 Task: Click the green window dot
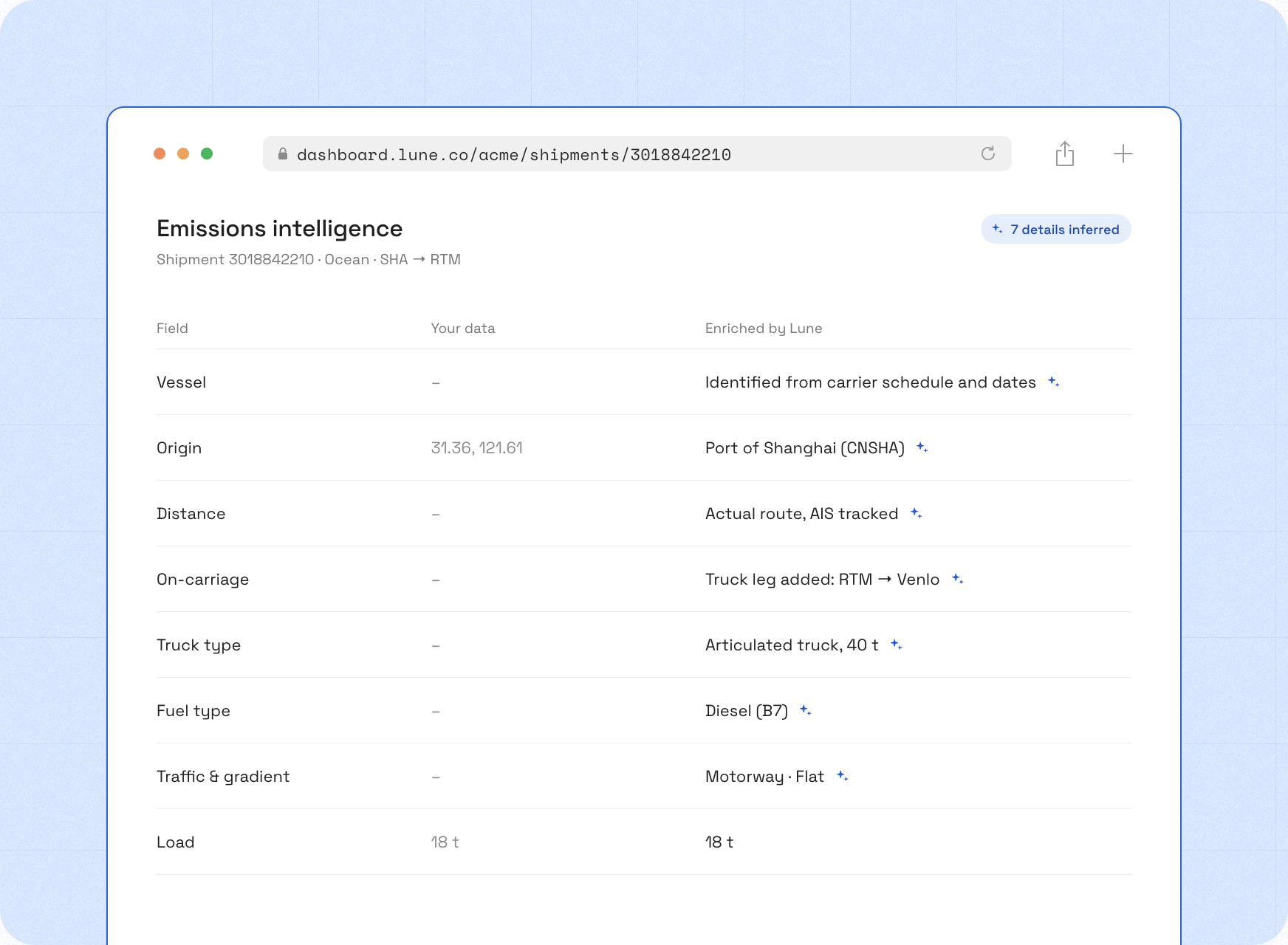207,154
